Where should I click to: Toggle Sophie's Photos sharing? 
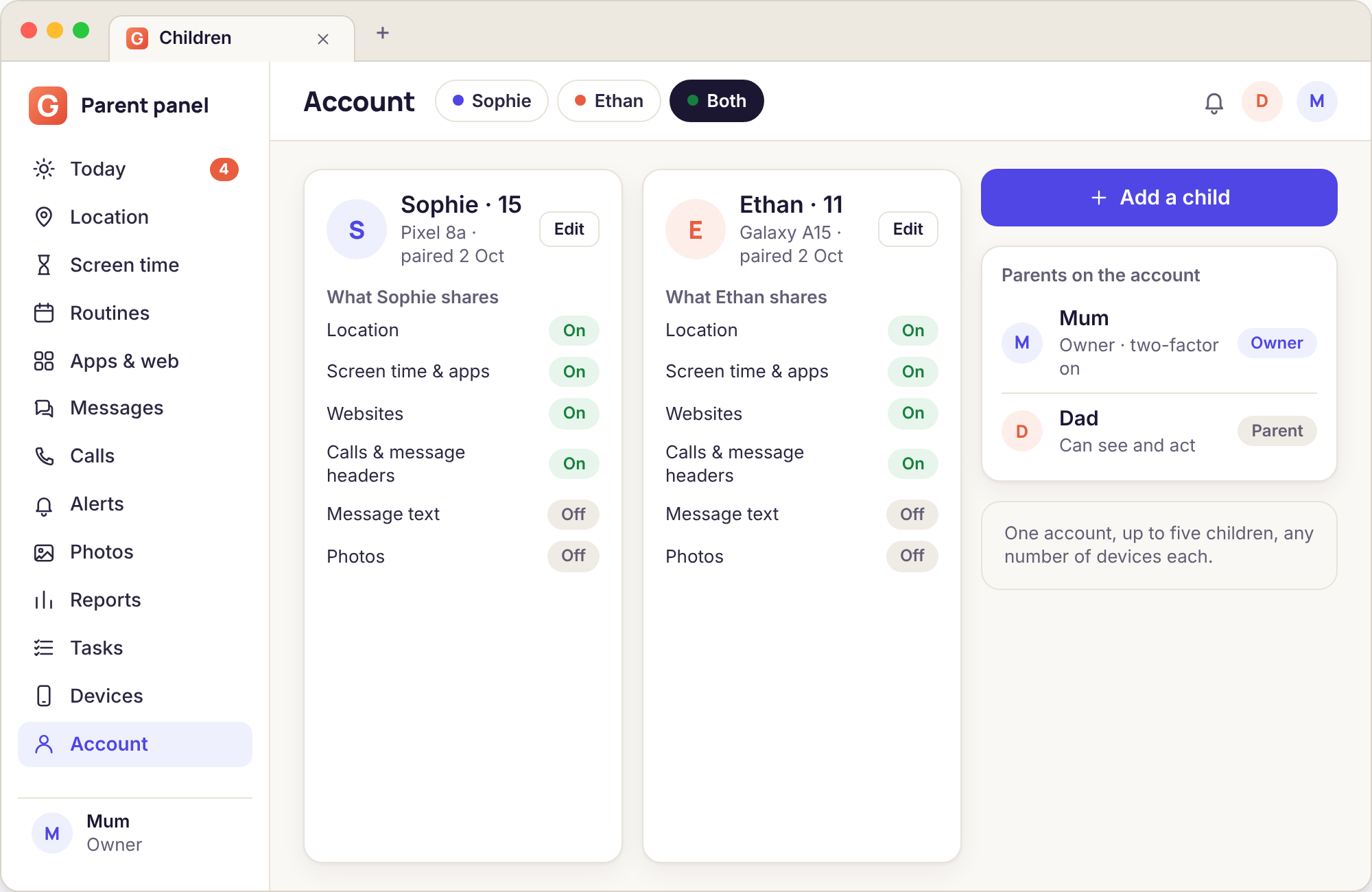pyautogui.click(x=573, y=556)
